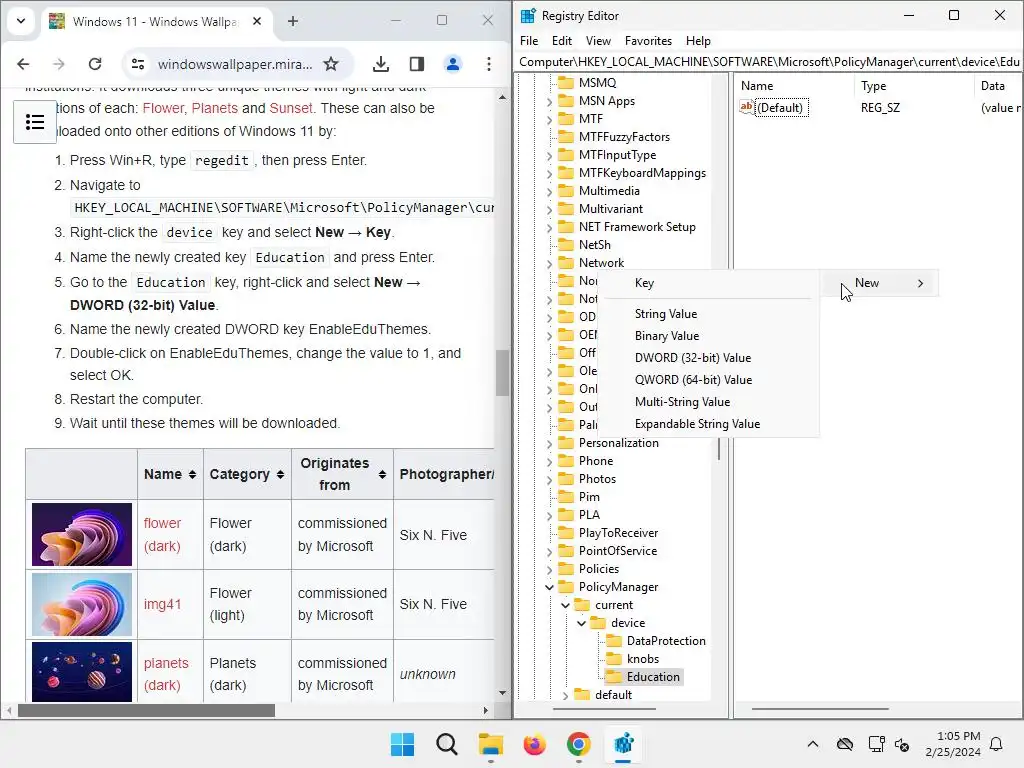
Task: Open the Planets link in article
Action: [x=215, y=108]
